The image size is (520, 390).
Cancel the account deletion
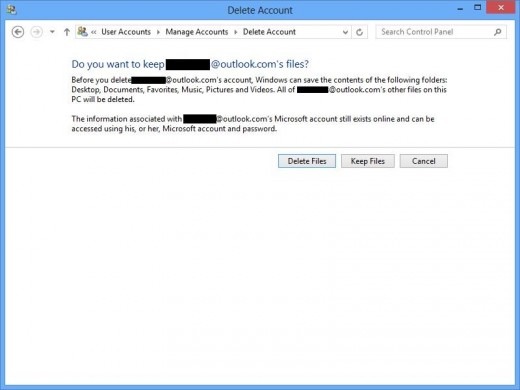pos(424,161)
